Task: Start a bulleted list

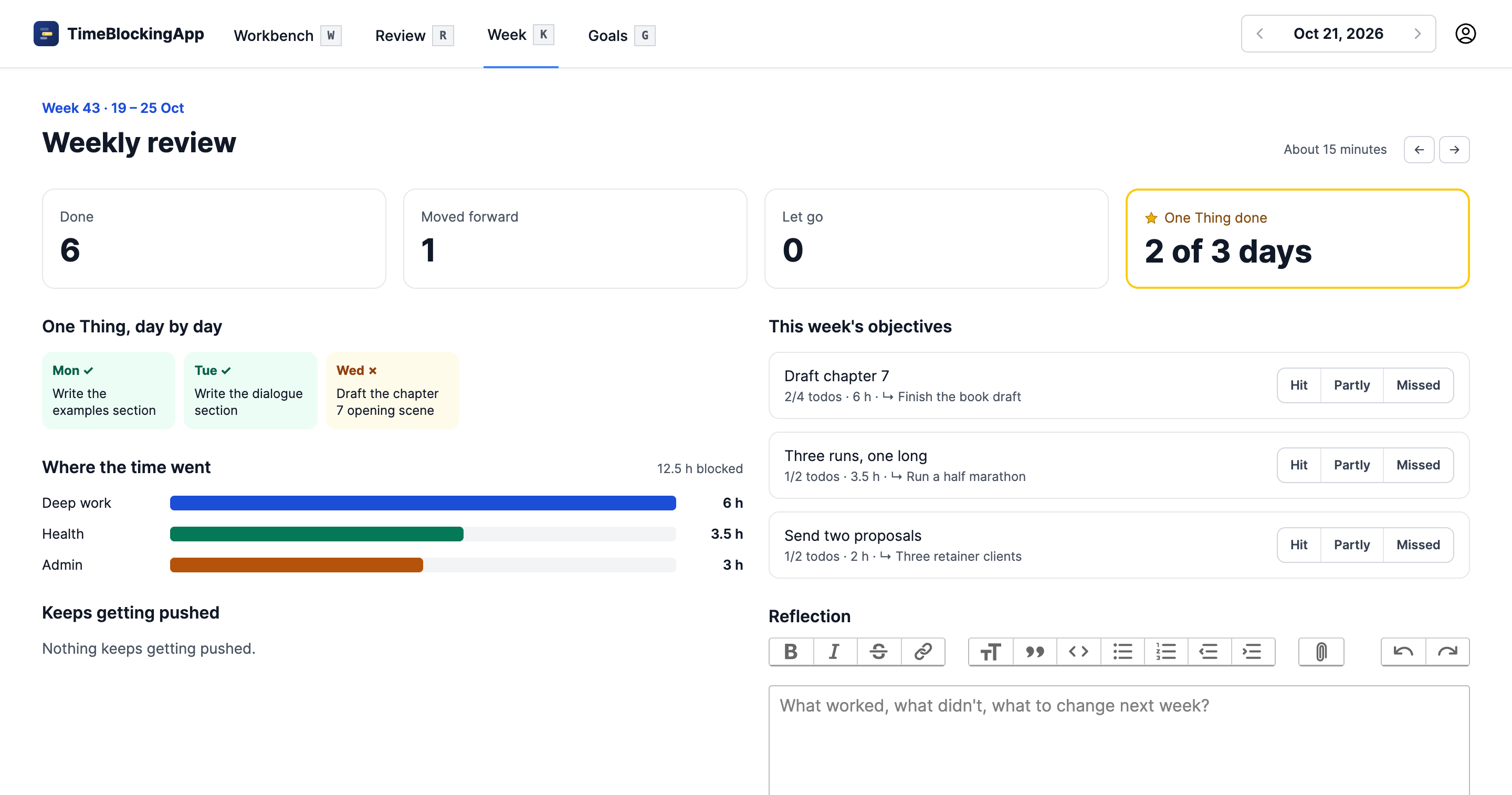Action: click(x=1122, y=652)
